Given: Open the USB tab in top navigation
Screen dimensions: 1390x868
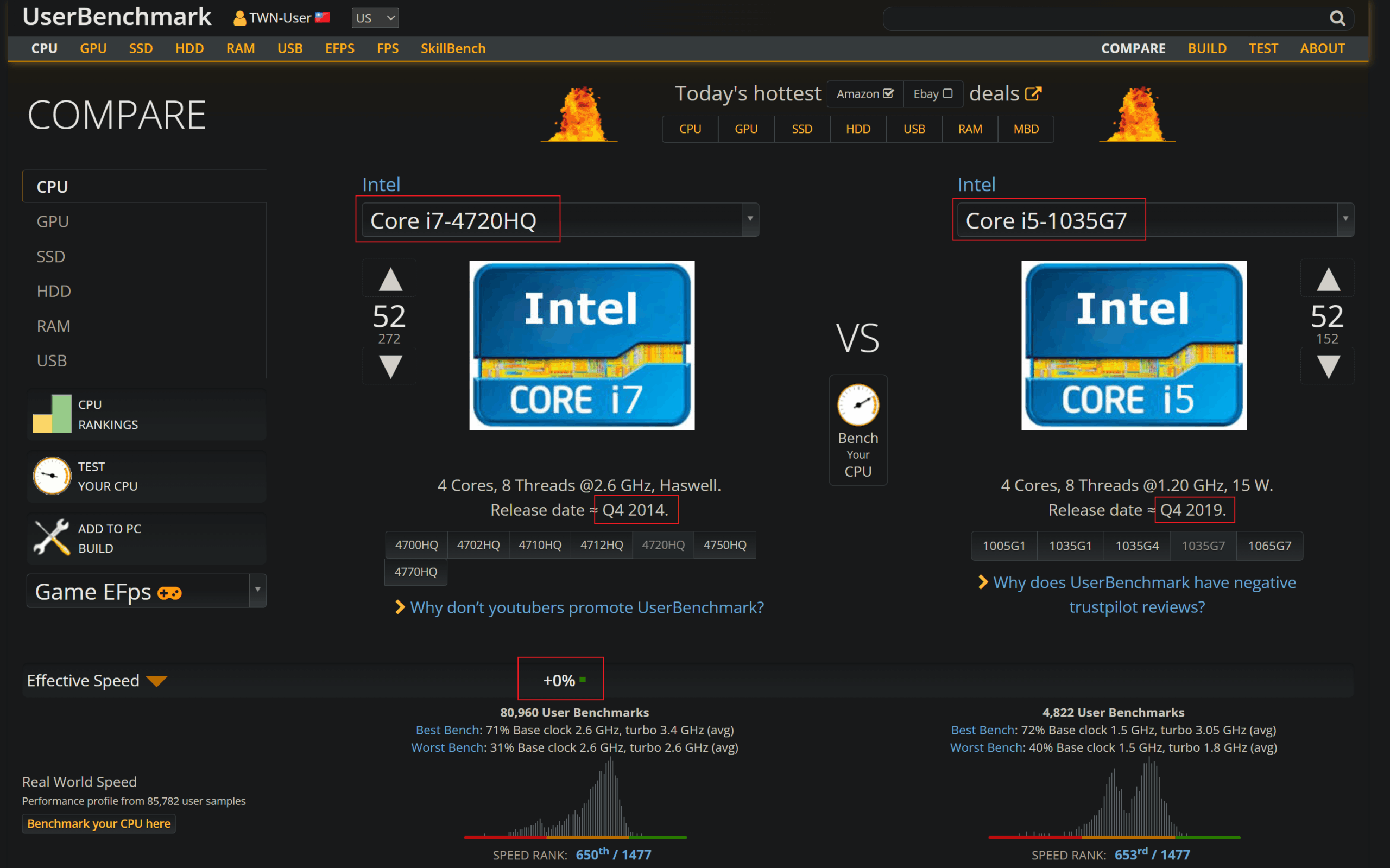Looking at the screenshot, I should point(290,48).
